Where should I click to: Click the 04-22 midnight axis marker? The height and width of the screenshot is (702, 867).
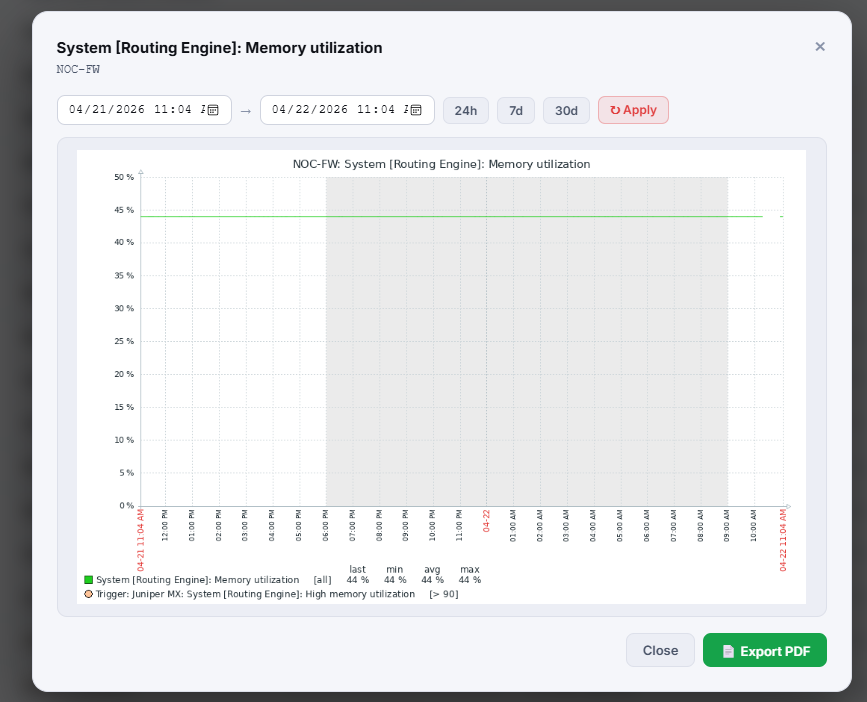pyautogui.click(x=487, y=521)
